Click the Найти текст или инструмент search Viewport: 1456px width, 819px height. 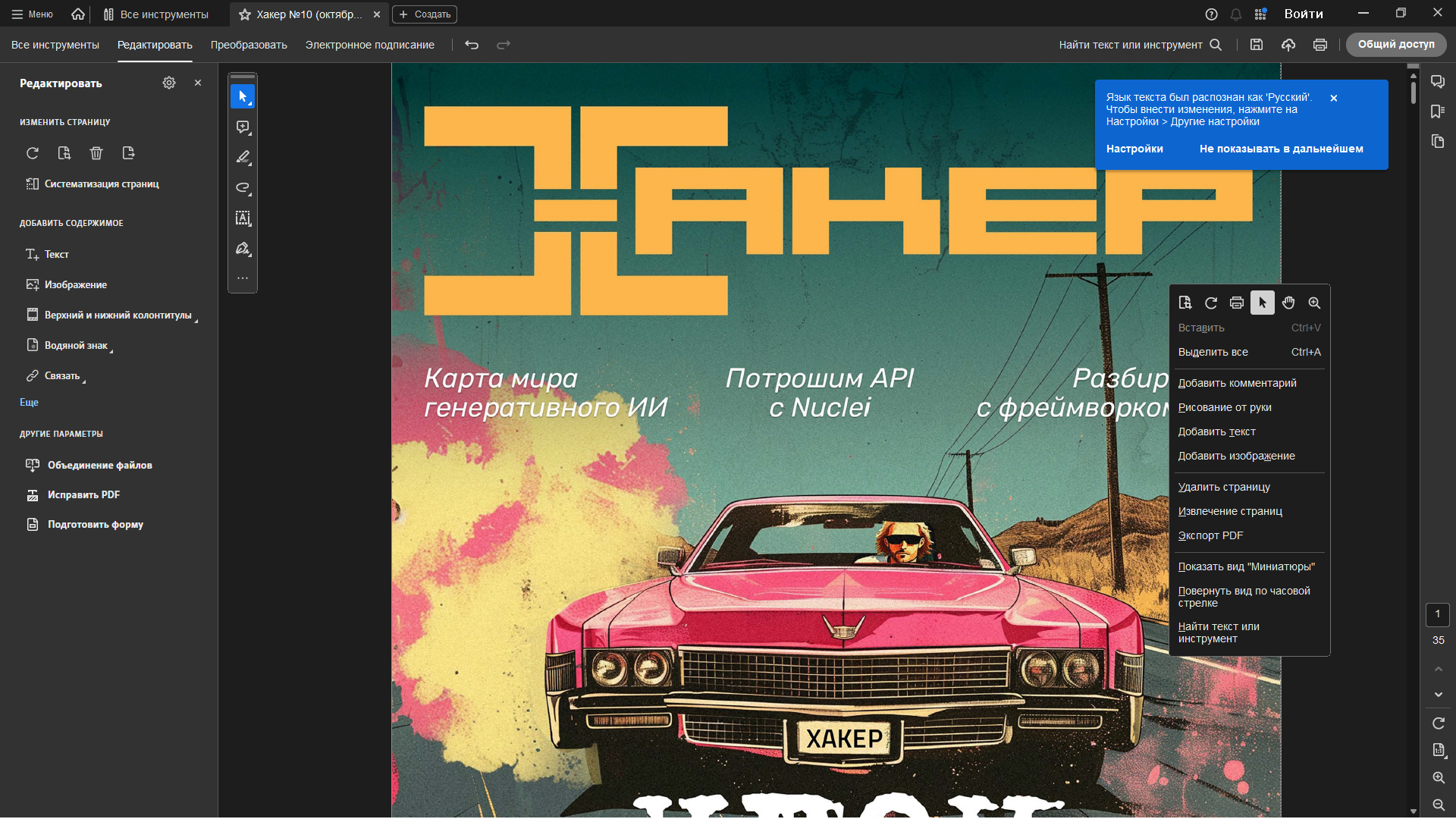coord(1140,45)
